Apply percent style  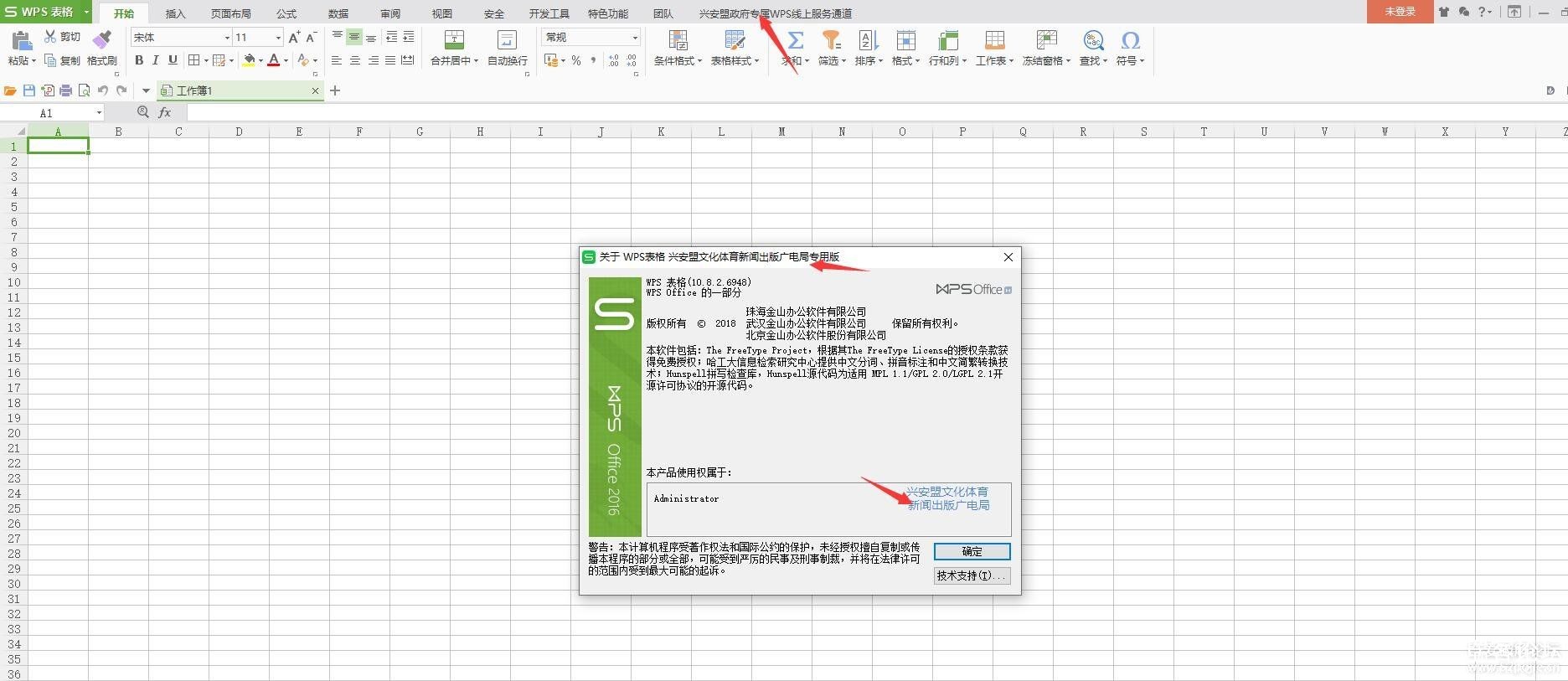click(x=576, y=60)
